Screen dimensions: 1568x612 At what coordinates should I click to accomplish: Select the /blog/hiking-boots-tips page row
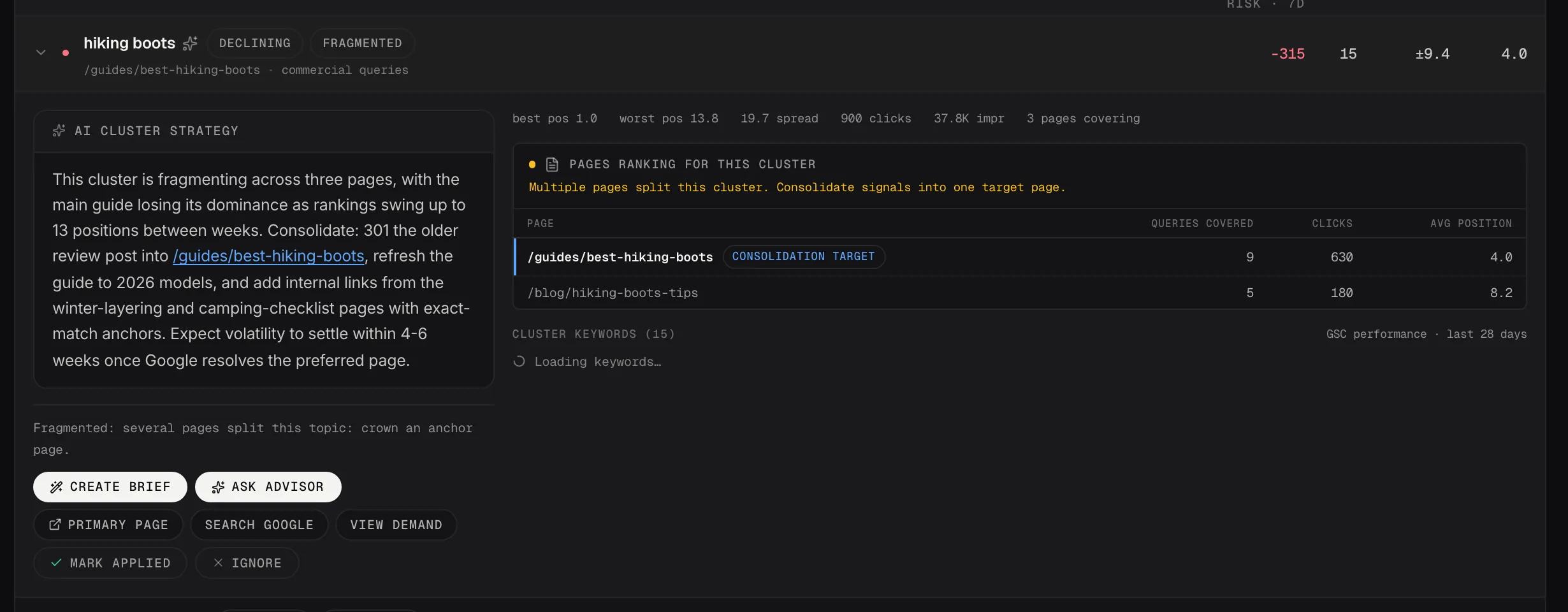[1020, 293]
